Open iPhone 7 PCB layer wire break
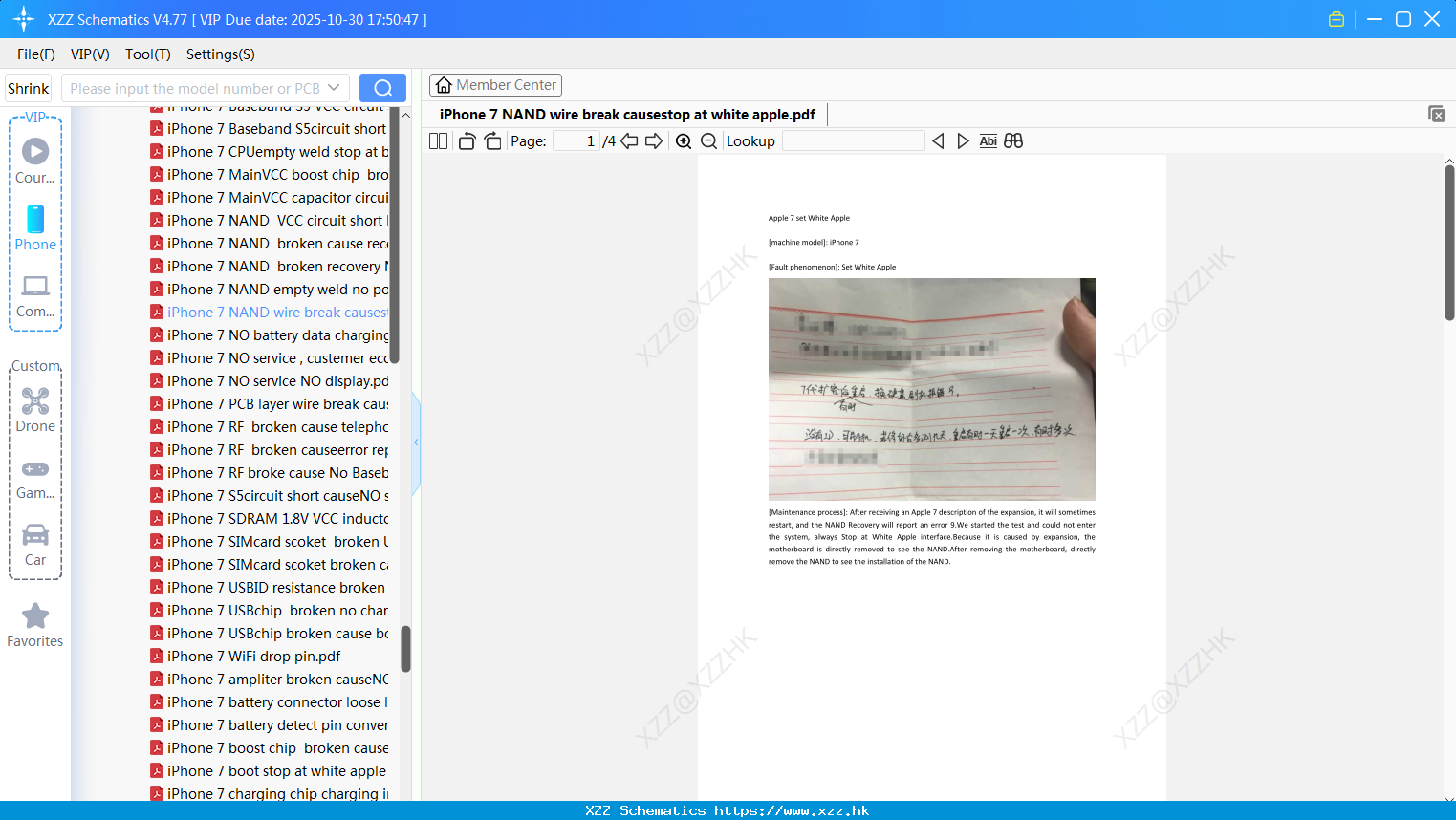Viewport: 1456px width, 820px height. pyautogui.click(x=270, y=404)
